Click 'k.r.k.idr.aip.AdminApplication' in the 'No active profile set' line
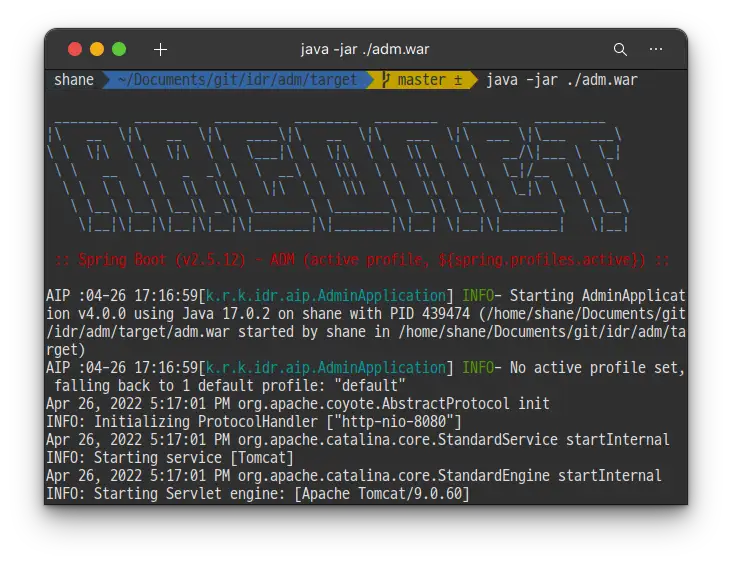 coord(326,368)
